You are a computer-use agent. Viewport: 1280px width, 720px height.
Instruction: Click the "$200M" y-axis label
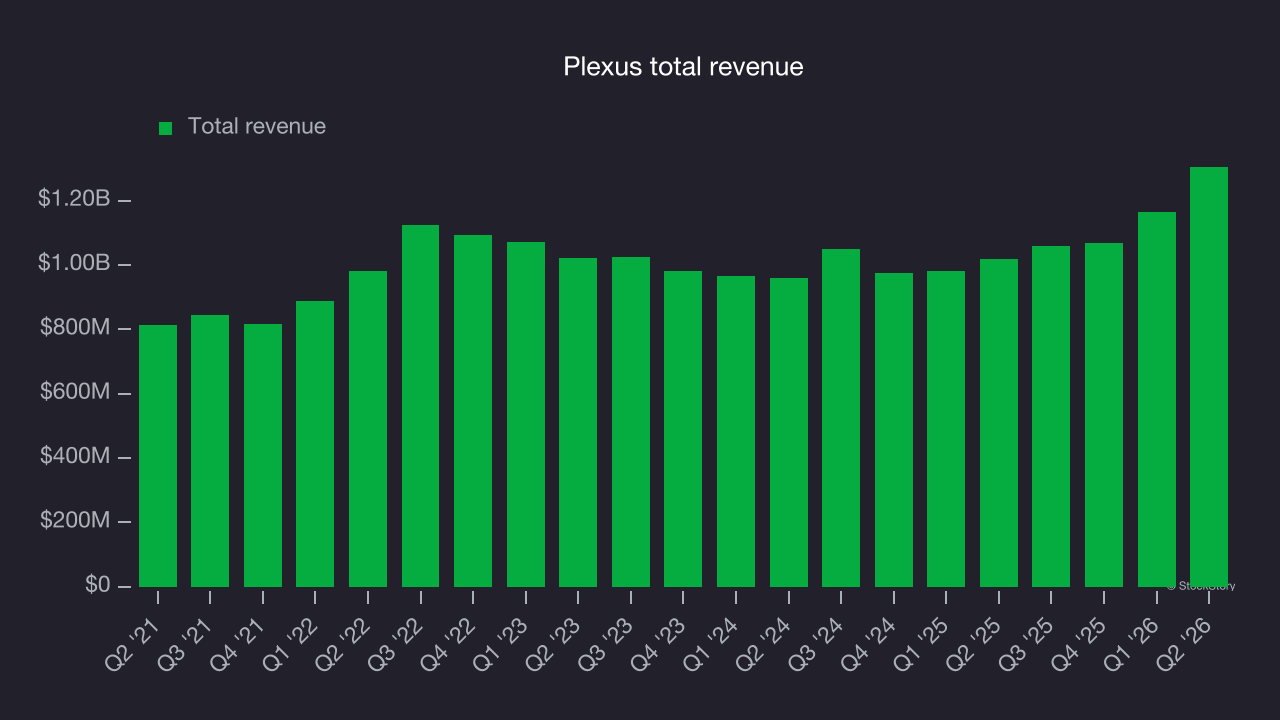pyautogui.click(x=75, y=520)
